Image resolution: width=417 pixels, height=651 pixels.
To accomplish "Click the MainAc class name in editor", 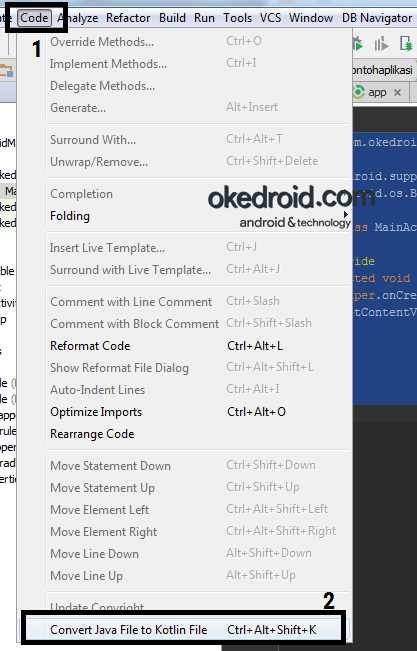I will 395,227.
